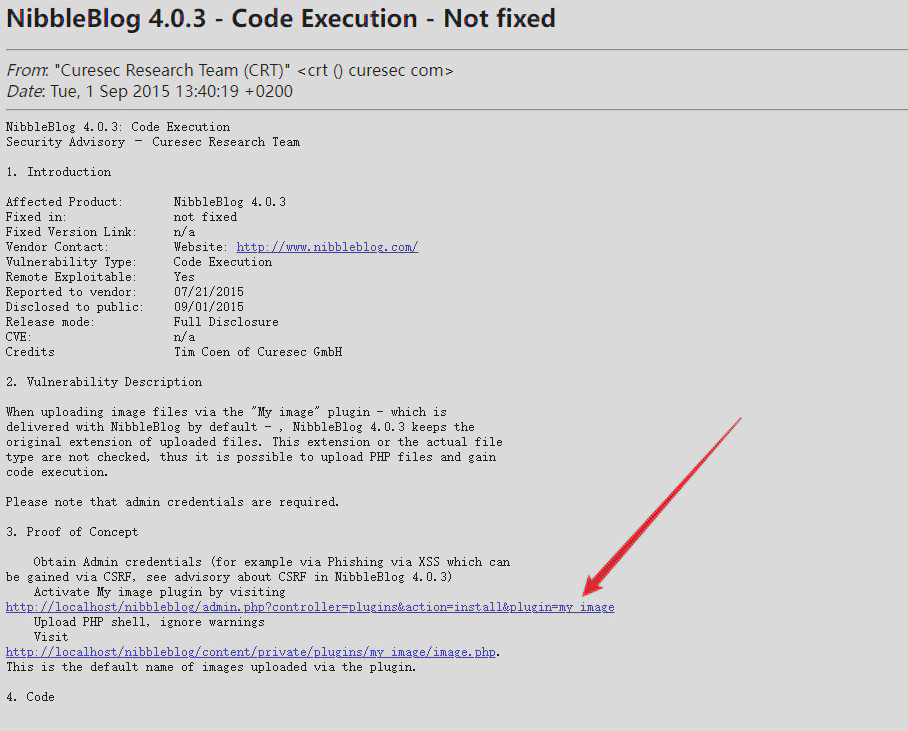Screen dimensions: 908x731
Task: Click the 'not fixed' value text
Action: tap(205, 217)
